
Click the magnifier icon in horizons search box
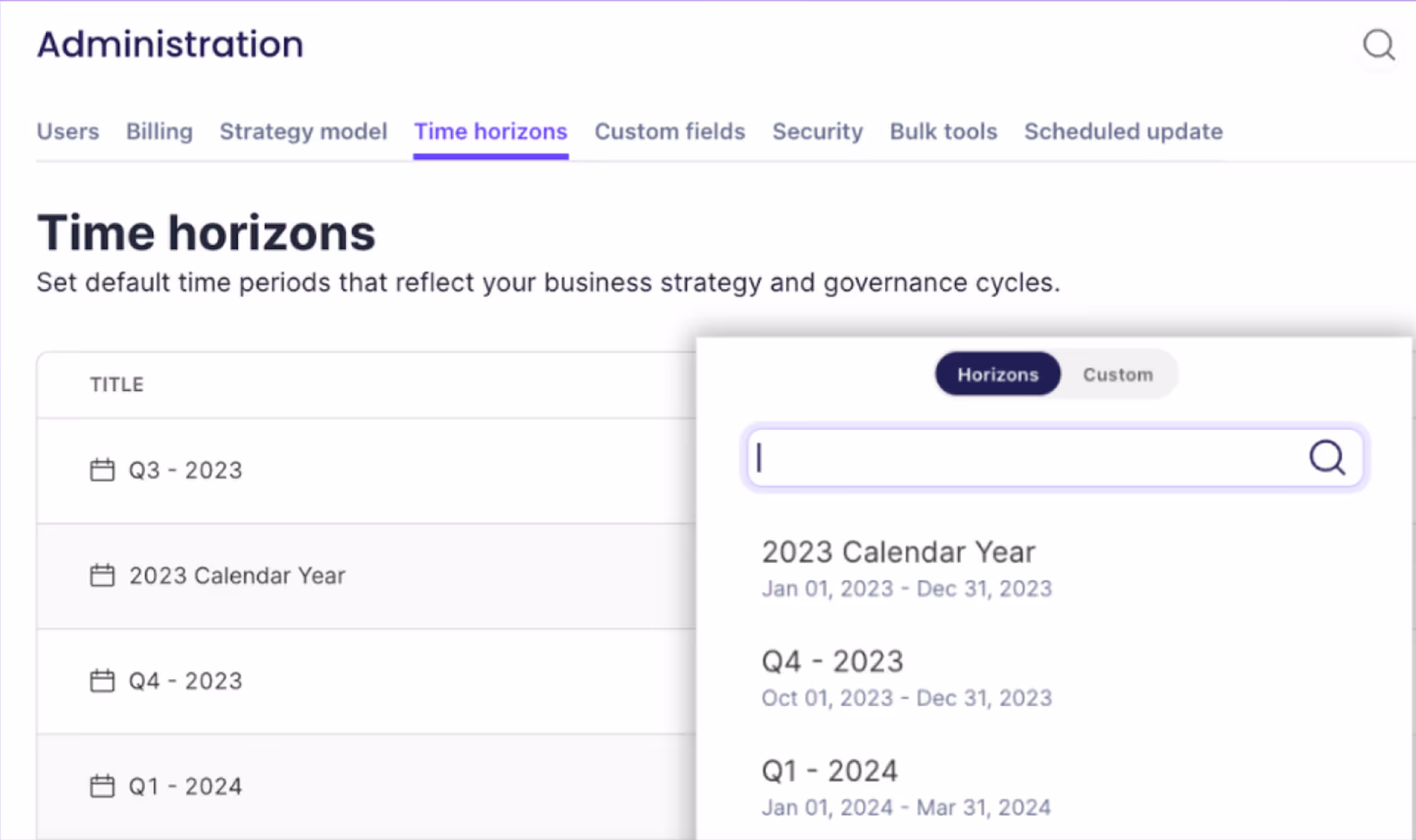pyautogui.click(x=1327, y=457)
